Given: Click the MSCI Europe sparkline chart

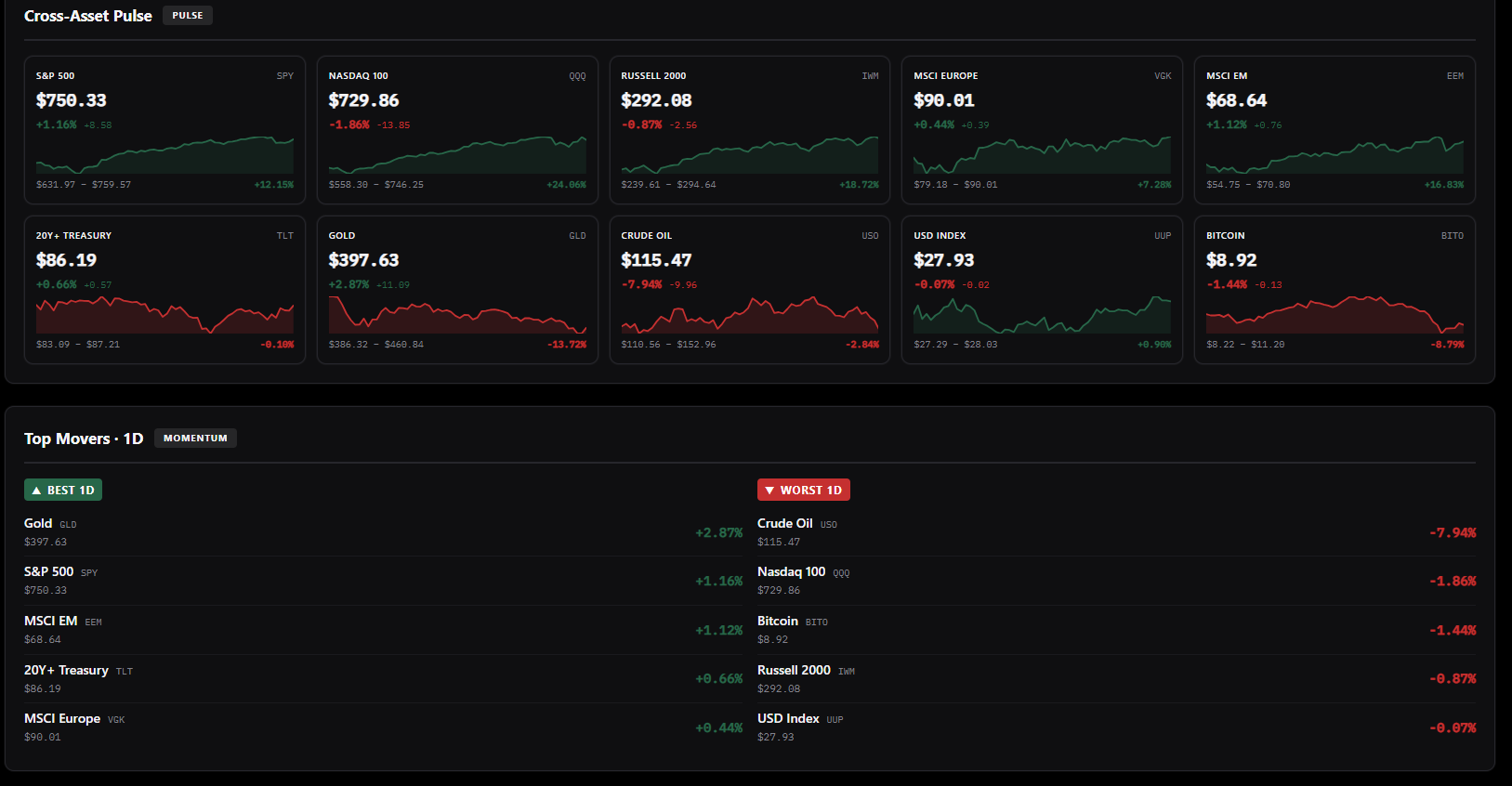Looking at the screenshot, I should pyautogui.click(x=1043, y=155).
